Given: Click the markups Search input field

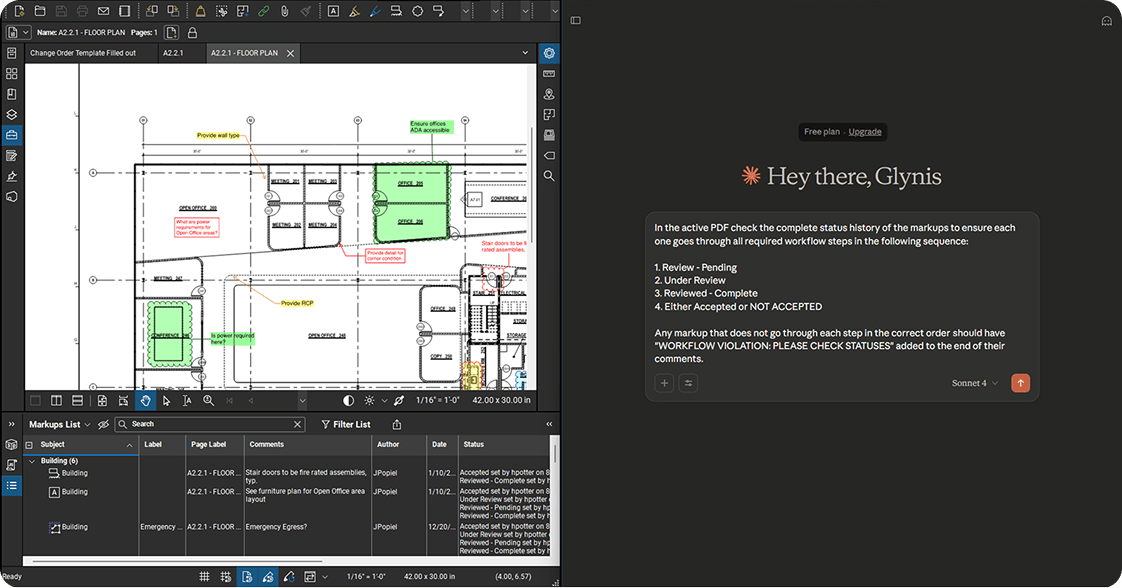Looking at the screenshot, I should pyautogui.click(x=210, y=424).
